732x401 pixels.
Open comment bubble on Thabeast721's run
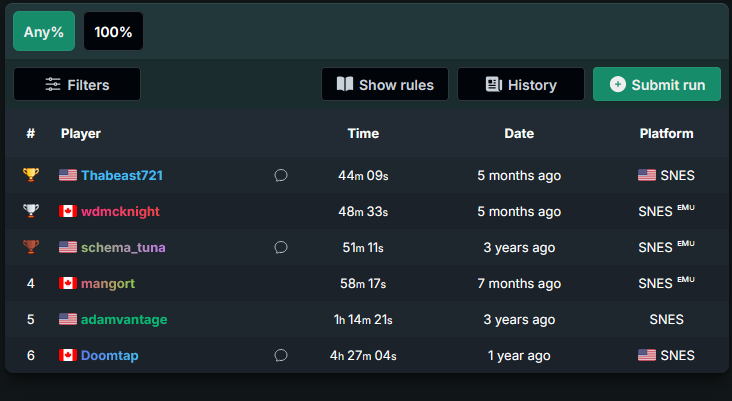281,176
